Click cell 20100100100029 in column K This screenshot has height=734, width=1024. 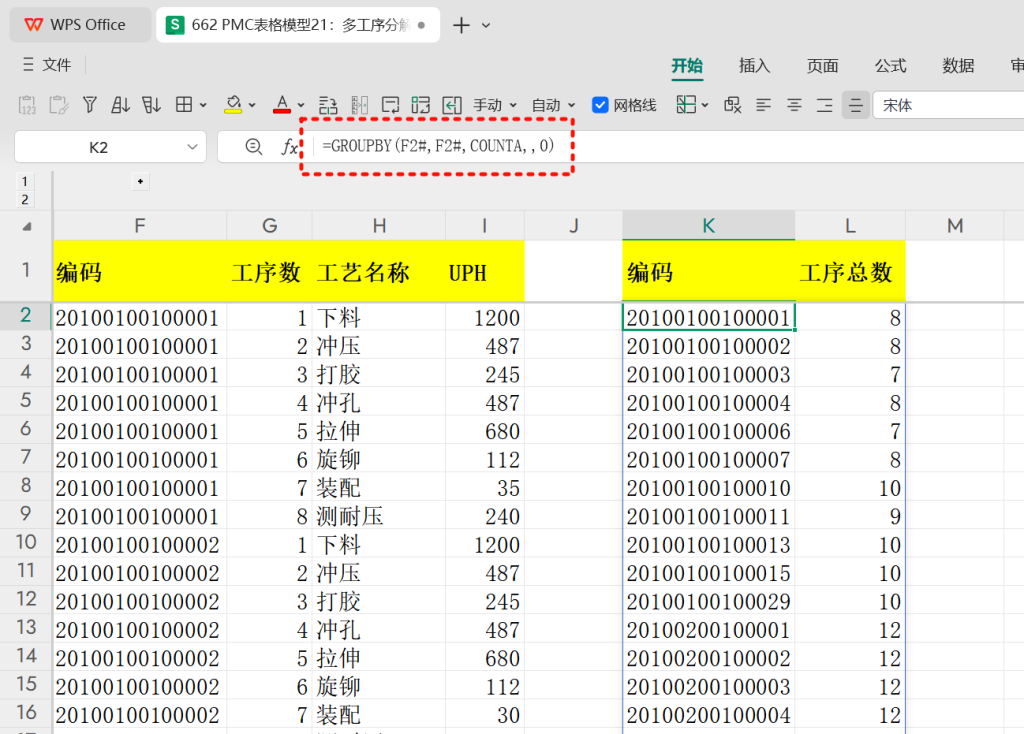[x=709, y=601]
